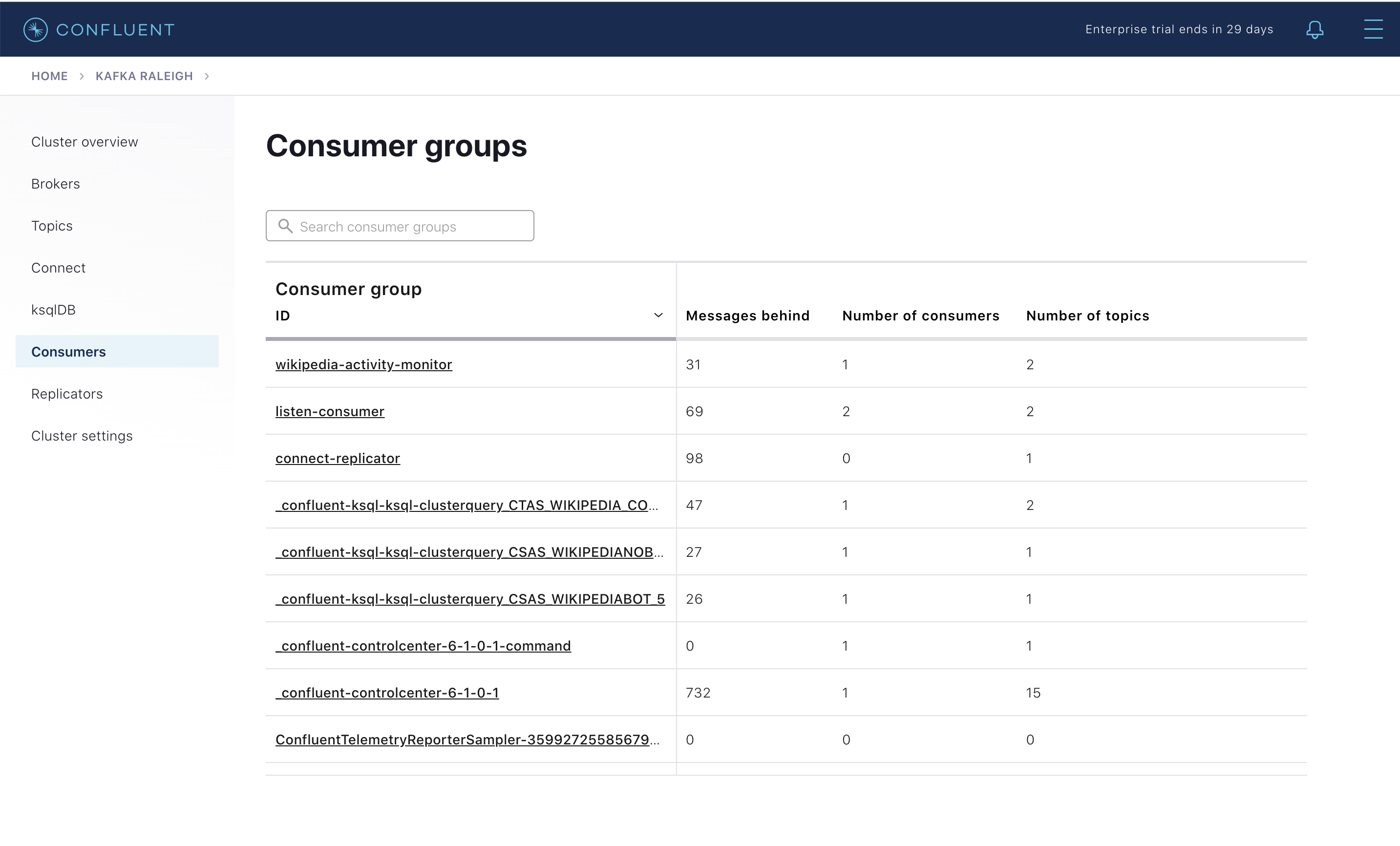This screenshot has height=846, width=1400.
Task: Click messages behind value 31
Action: coord(693,365)
